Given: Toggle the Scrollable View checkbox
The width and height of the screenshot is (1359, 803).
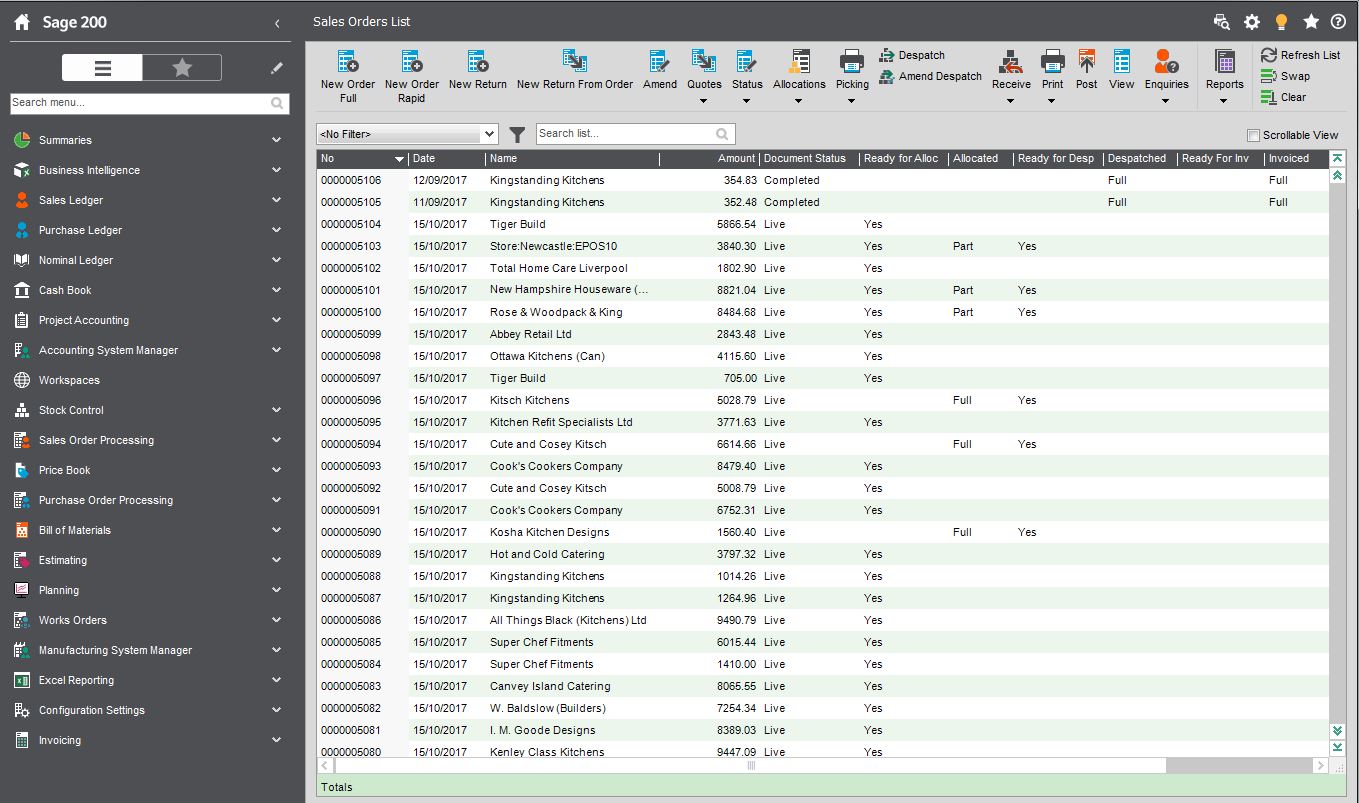Looking at the screenshot, I should coord(1253,135).
